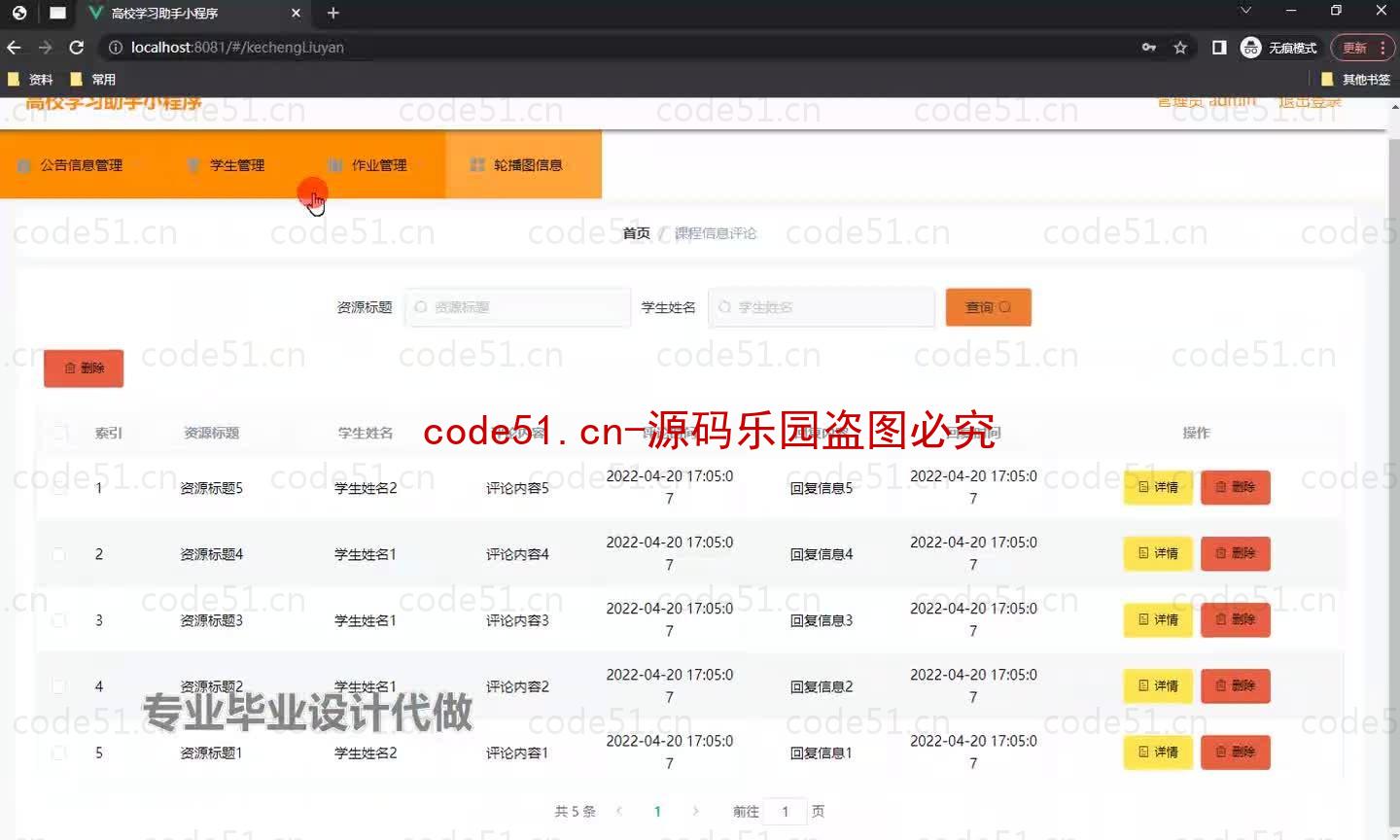Select page 1 in pagination
This screenshot has height=840, width=1400.
coord(657,811)
